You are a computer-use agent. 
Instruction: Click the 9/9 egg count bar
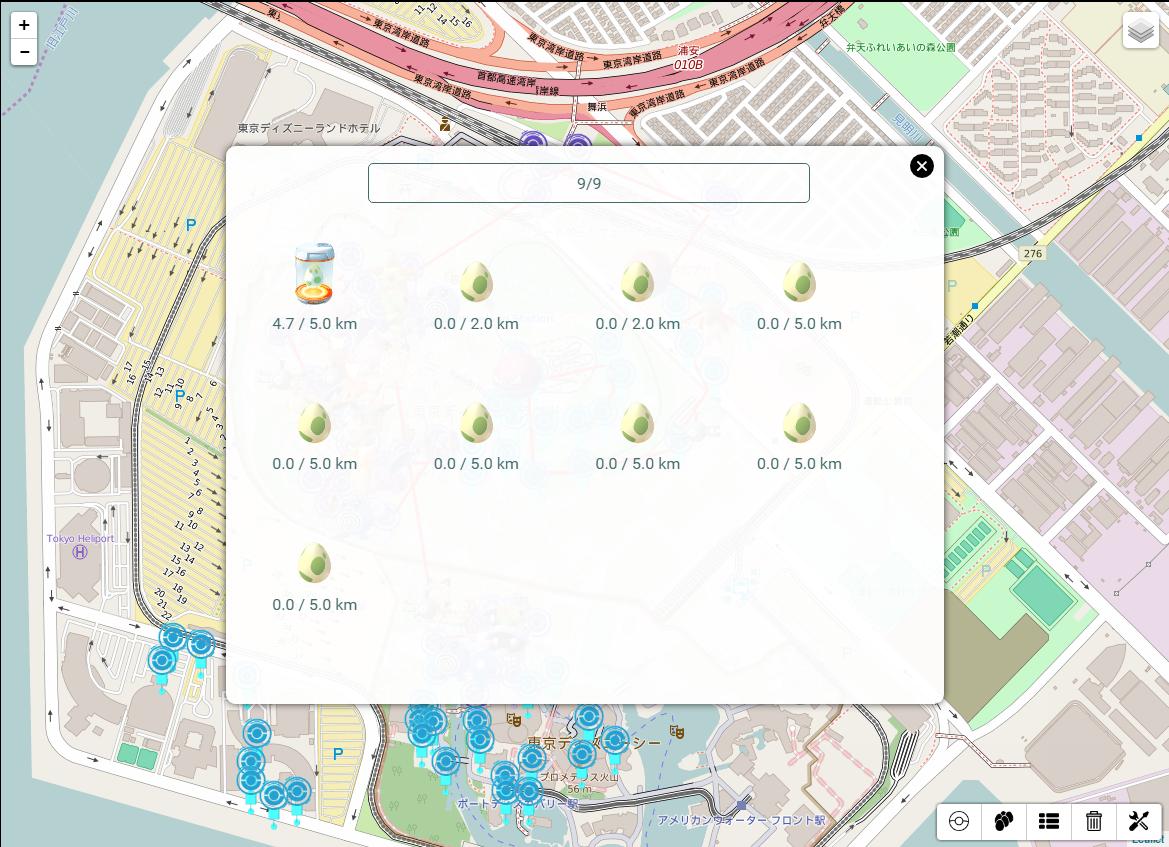pyautogui.click(x=588, y=183)
